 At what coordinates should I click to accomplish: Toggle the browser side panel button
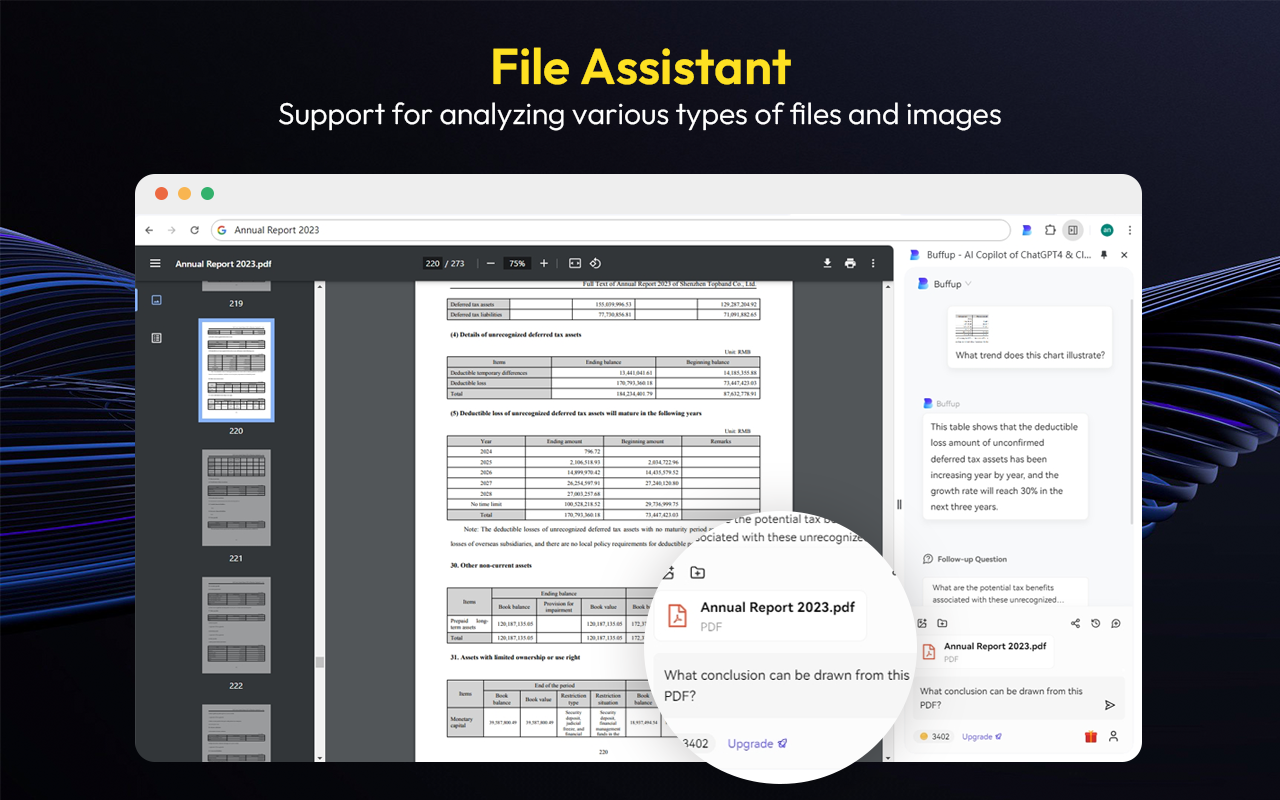1073,230
